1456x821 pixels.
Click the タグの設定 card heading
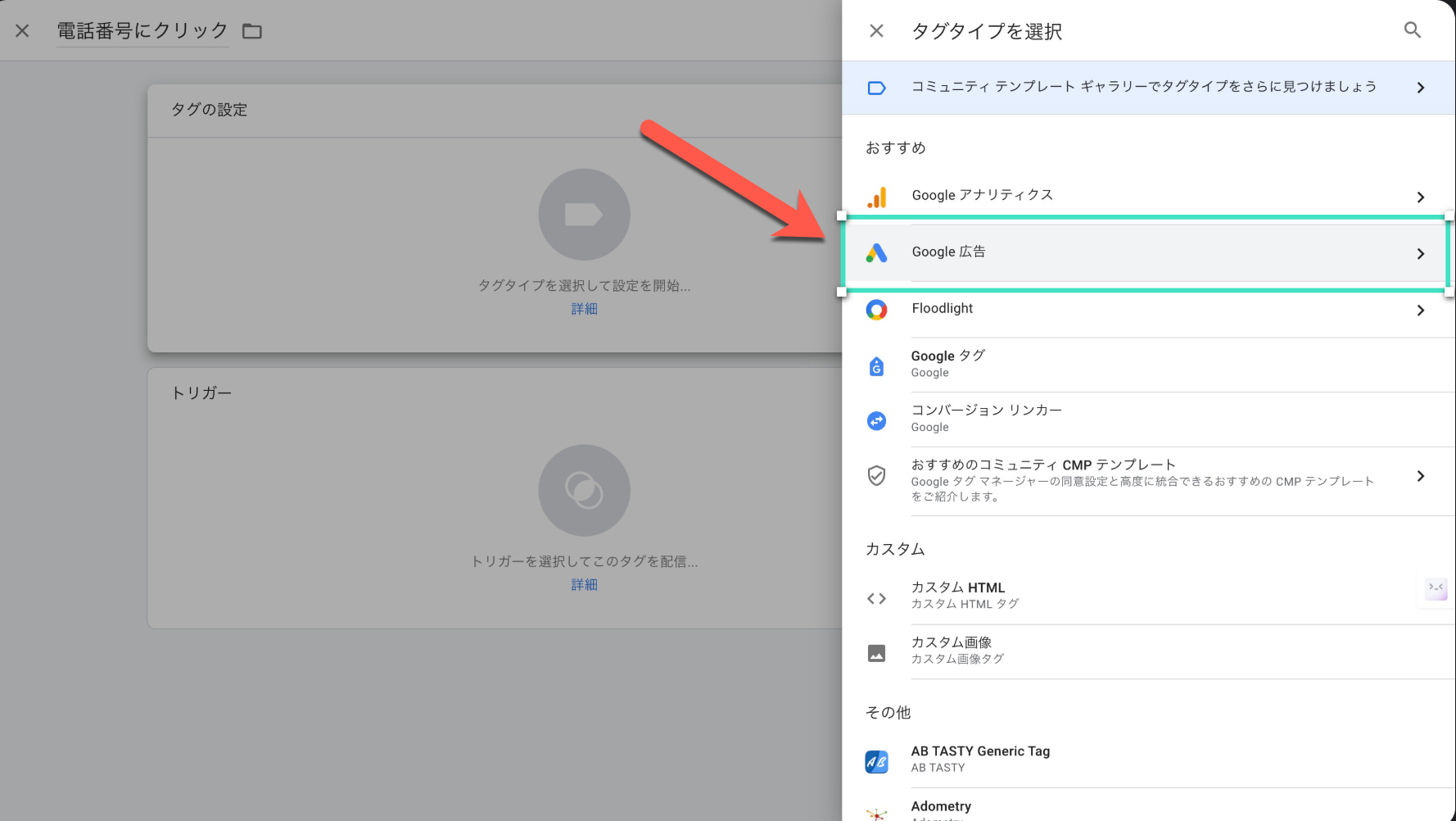point(209,110)
